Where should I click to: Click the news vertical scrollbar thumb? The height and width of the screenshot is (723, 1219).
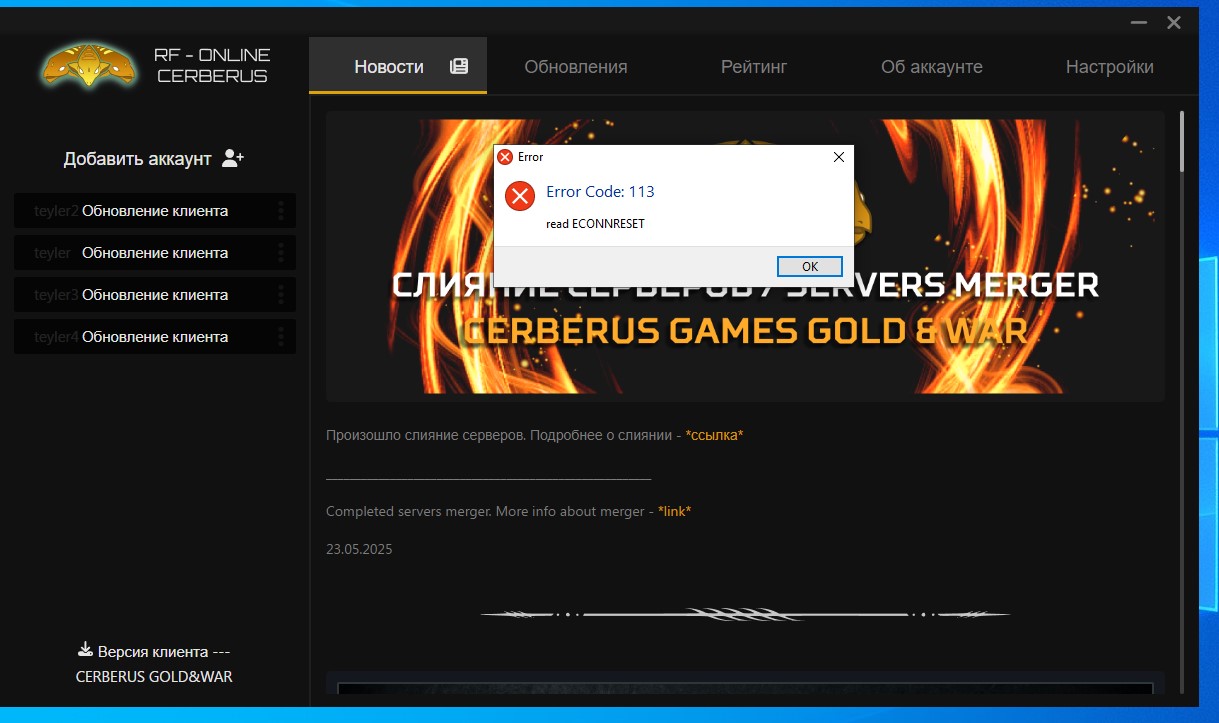pos(1182,142)
